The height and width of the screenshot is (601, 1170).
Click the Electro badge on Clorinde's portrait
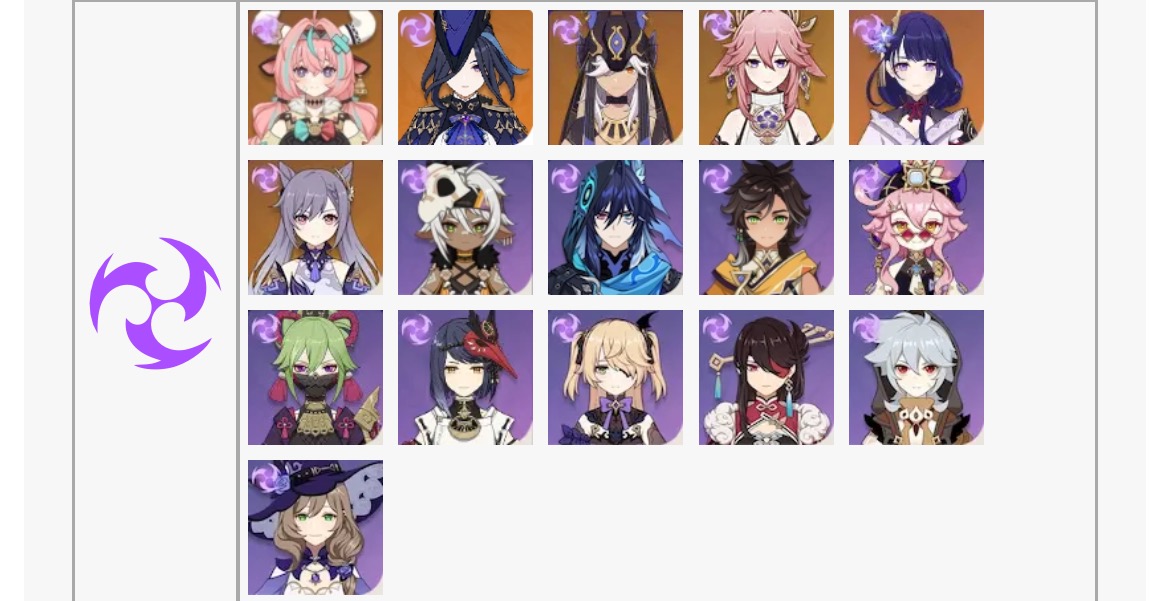416,28
